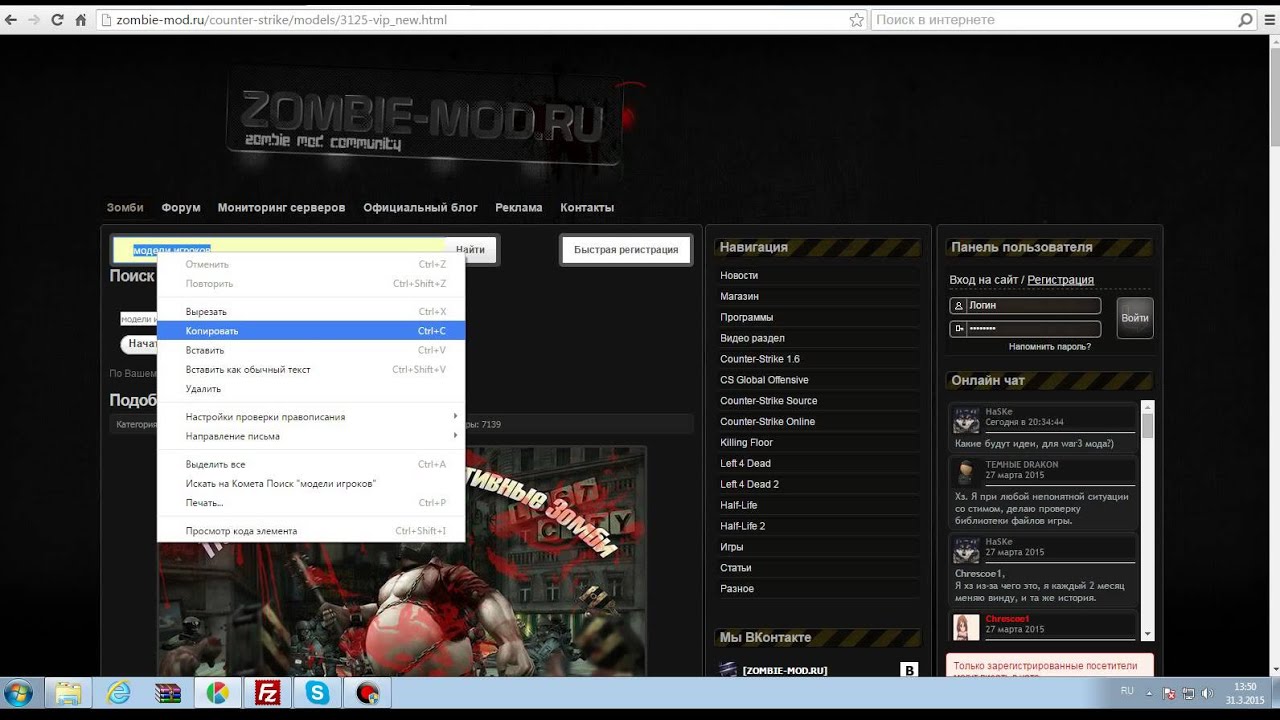1280x720 pixels.
Task: Open Официальный блог nav tab
Action: (x=420, y=208)
